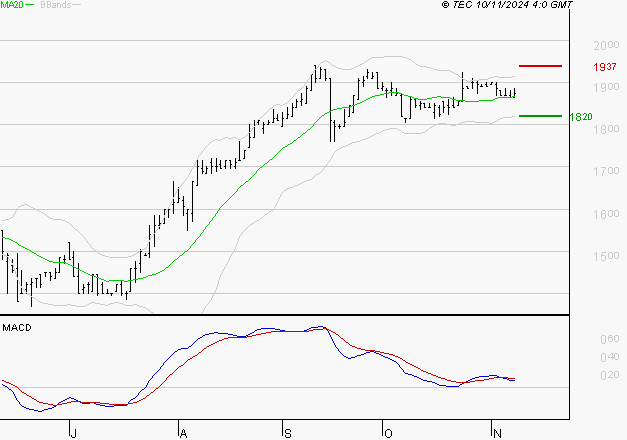
Task: Click the 1600 price axis label
Action: click(x=606, y=214)
